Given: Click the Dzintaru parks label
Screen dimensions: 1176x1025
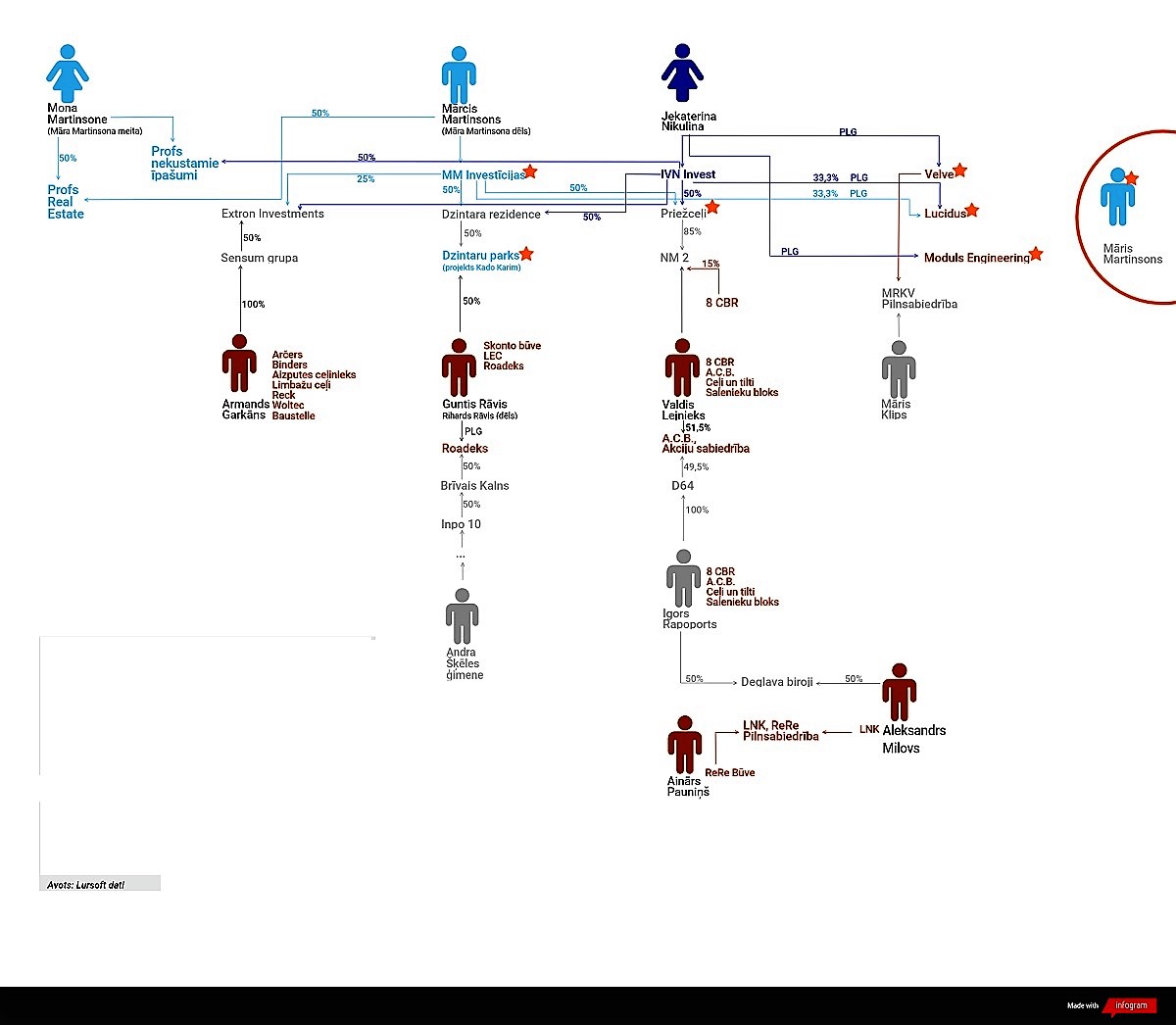Looking at the screenshot, I should coord(480,256).
